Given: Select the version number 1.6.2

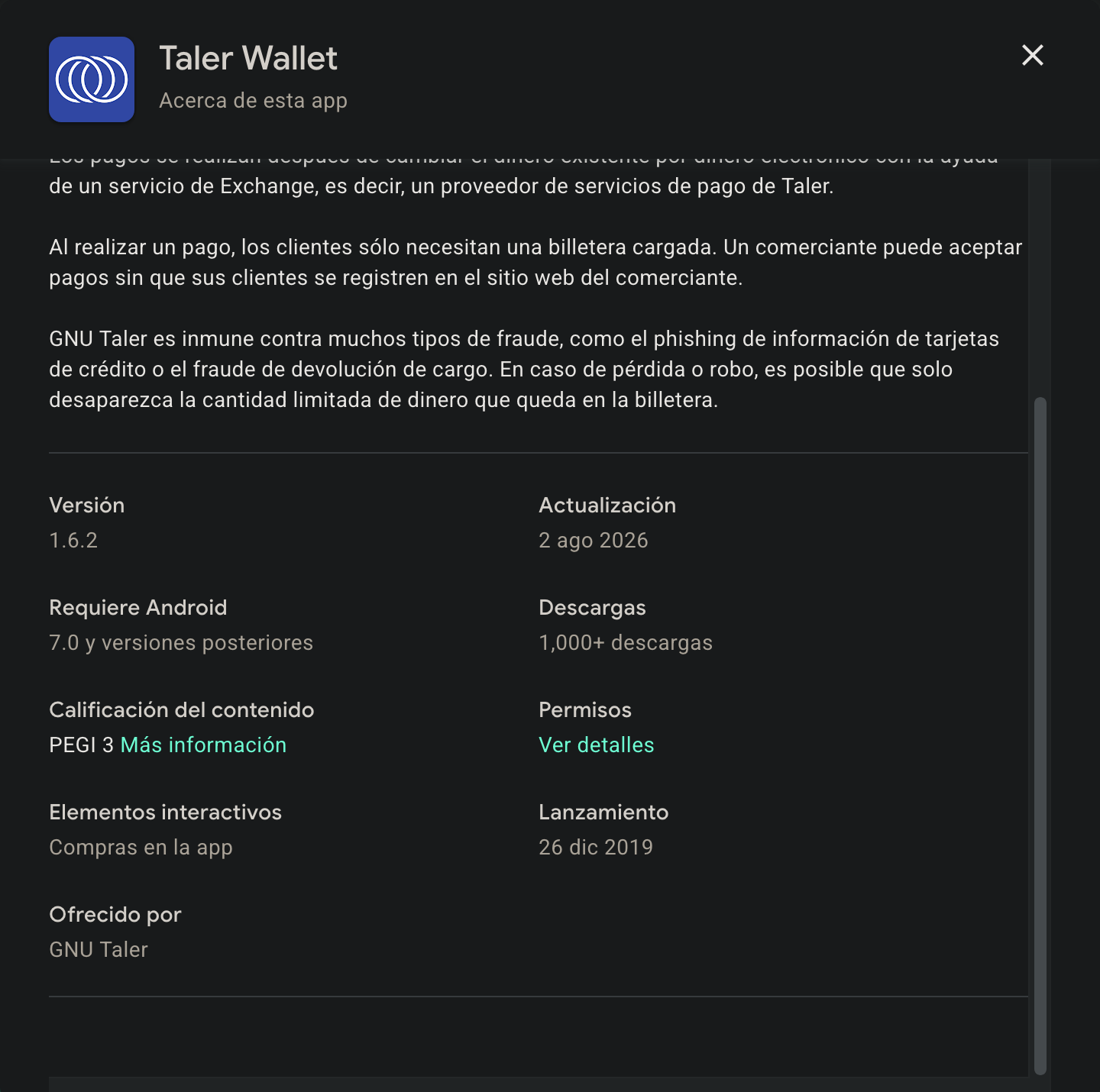Looking at the screenshot, I should 73,540.
